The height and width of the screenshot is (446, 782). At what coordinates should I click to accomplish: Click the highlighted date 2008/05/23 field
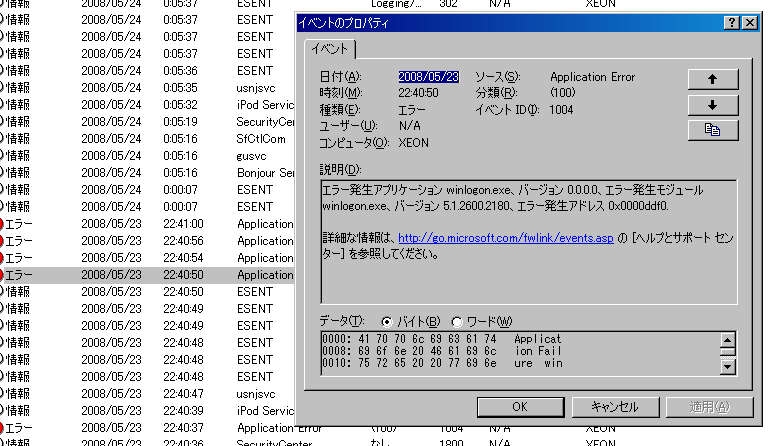[428, 77]
